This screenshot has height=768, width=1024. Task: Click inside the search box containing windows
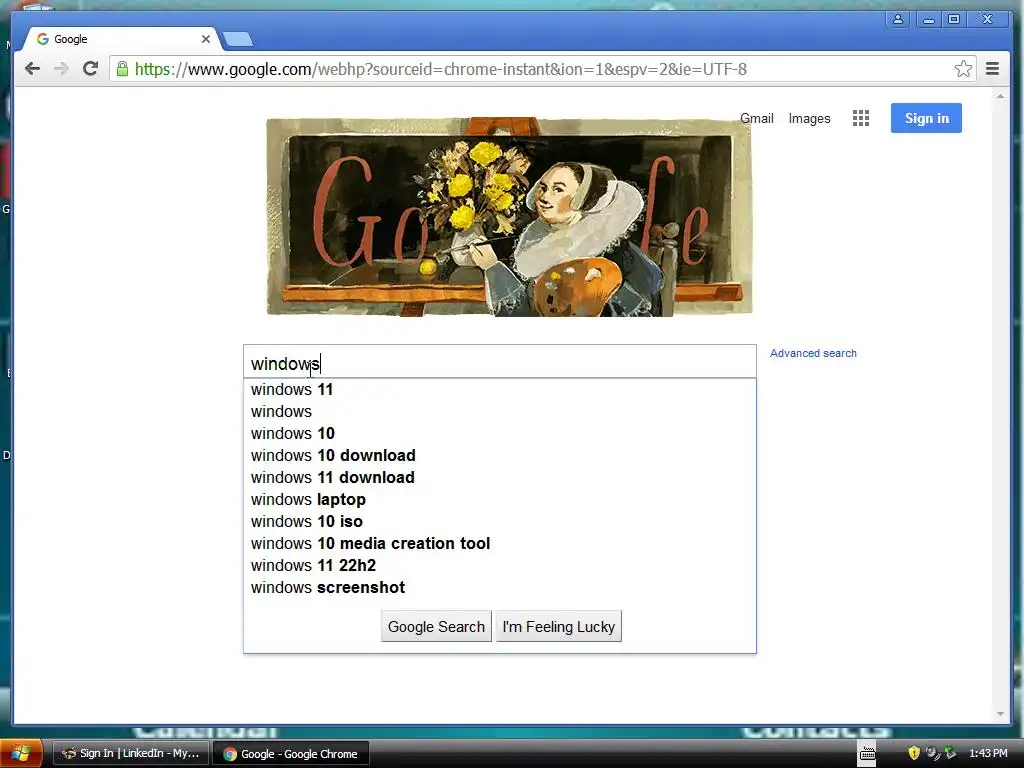tap(500, 362)
